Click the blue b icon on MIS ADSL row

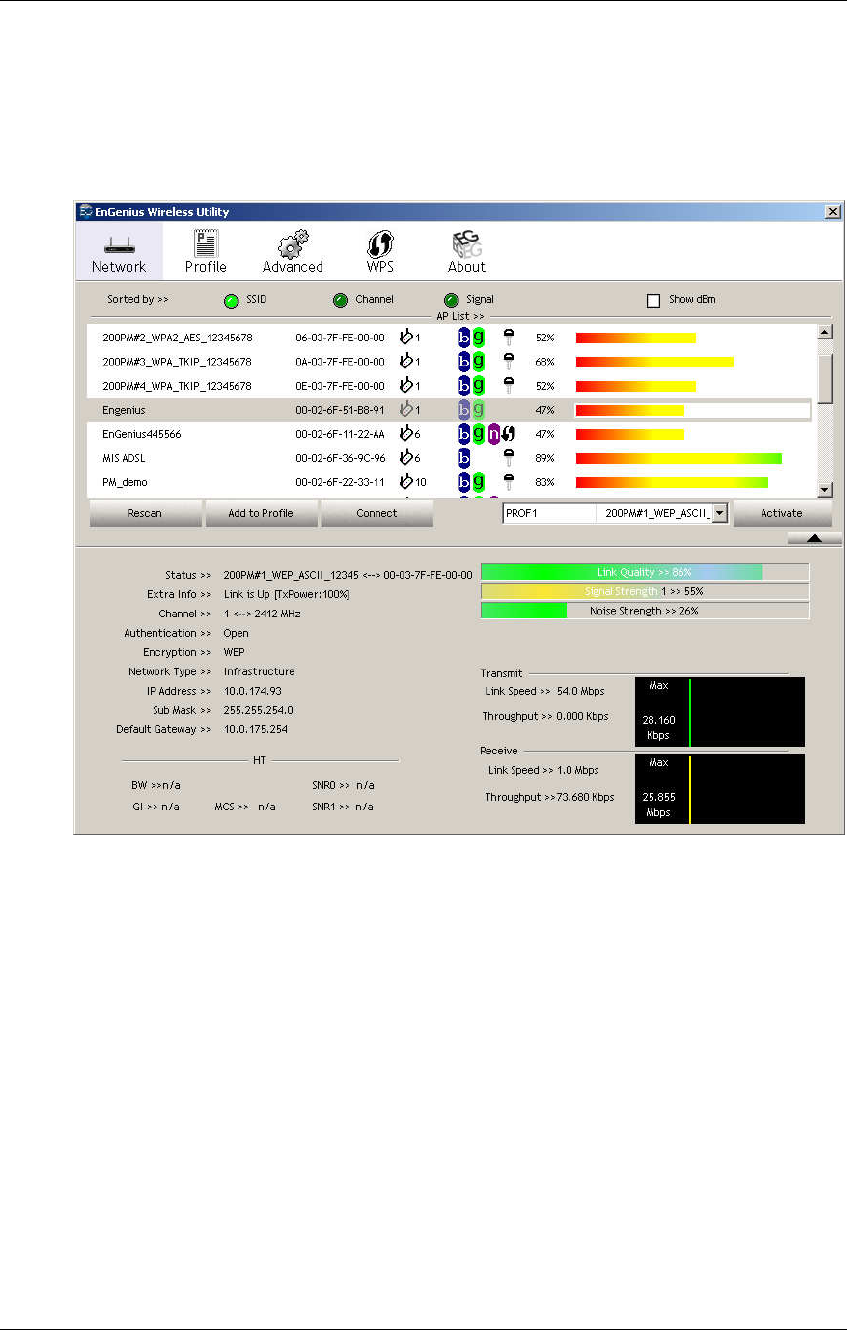coord(464,458)
